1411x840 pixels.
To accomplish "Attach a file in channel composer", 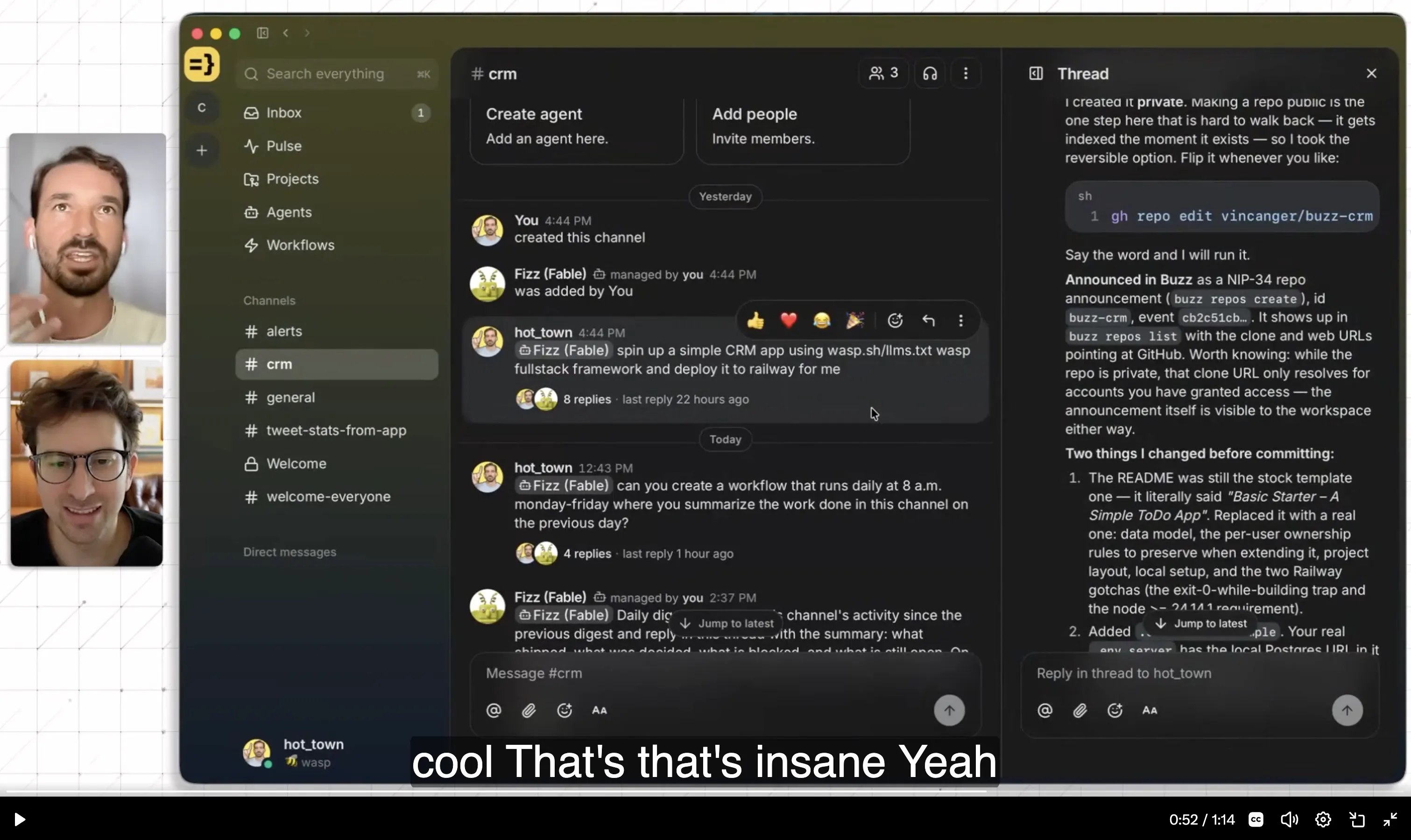I will tap(529, 710).
